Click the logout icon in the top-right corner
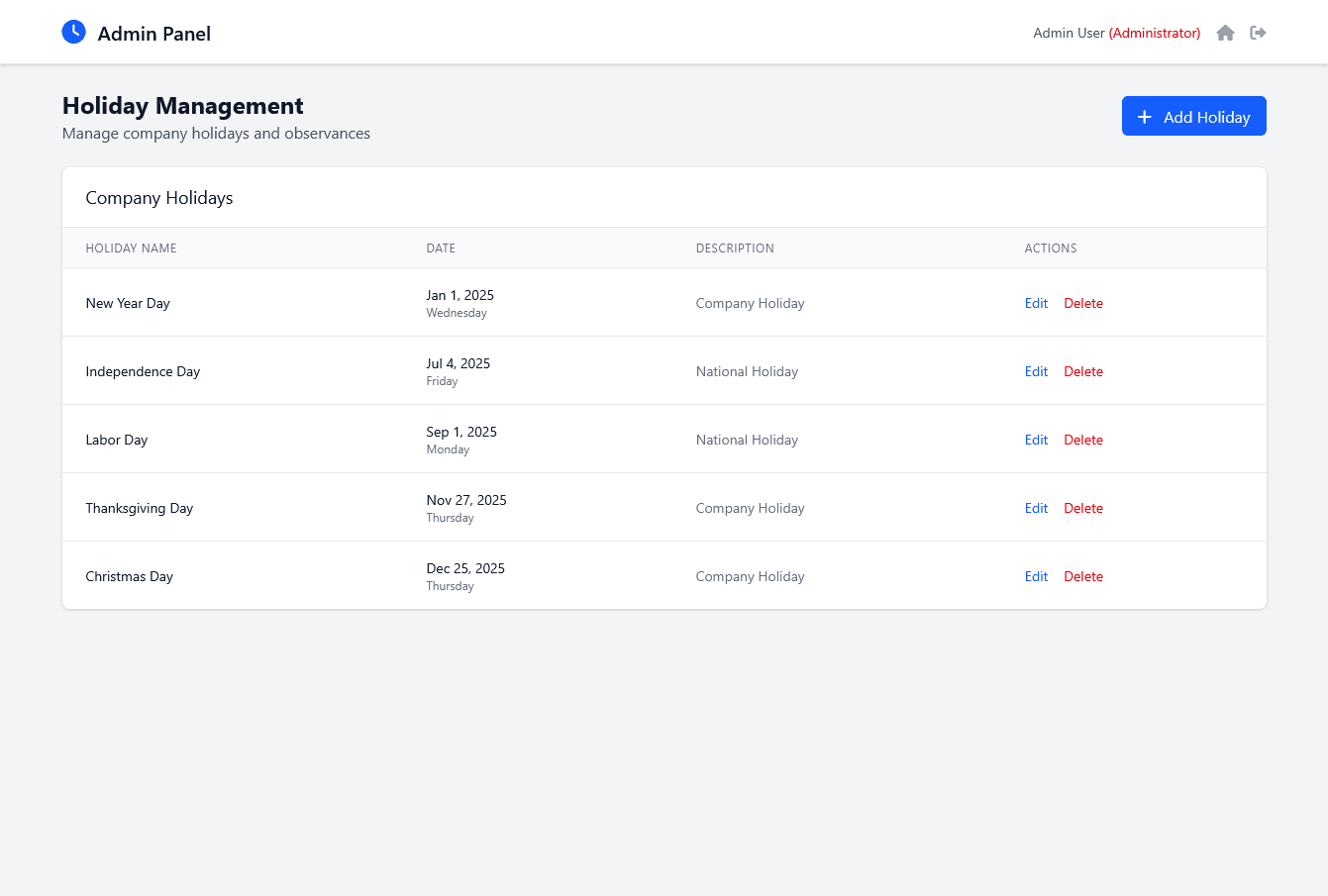Screen dimensions: 1328x896 (x=1258, y=33)
